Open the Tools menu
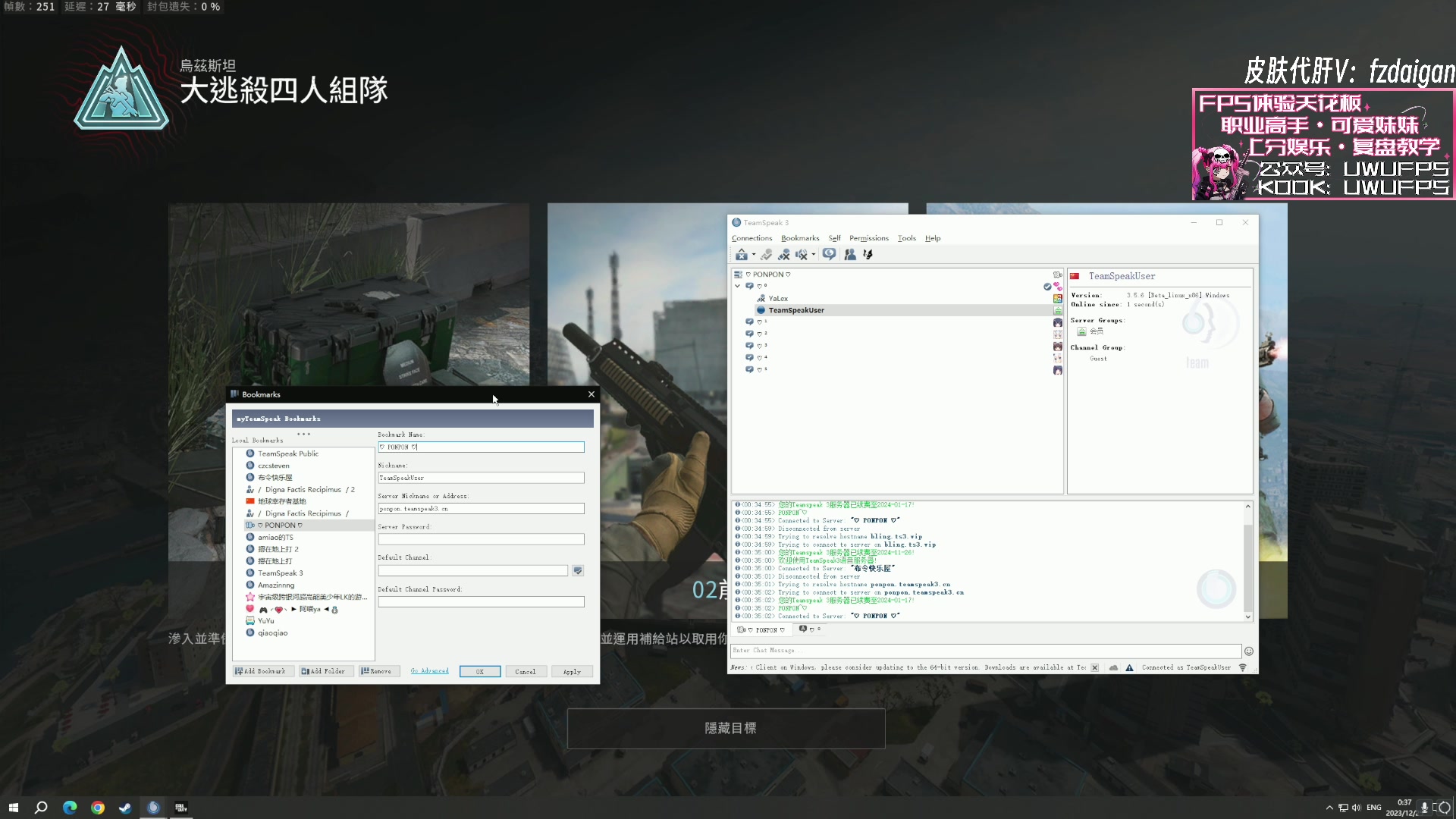Viewport: 1456px width, 819px height. pyautogui.click(x=906, y=238)
